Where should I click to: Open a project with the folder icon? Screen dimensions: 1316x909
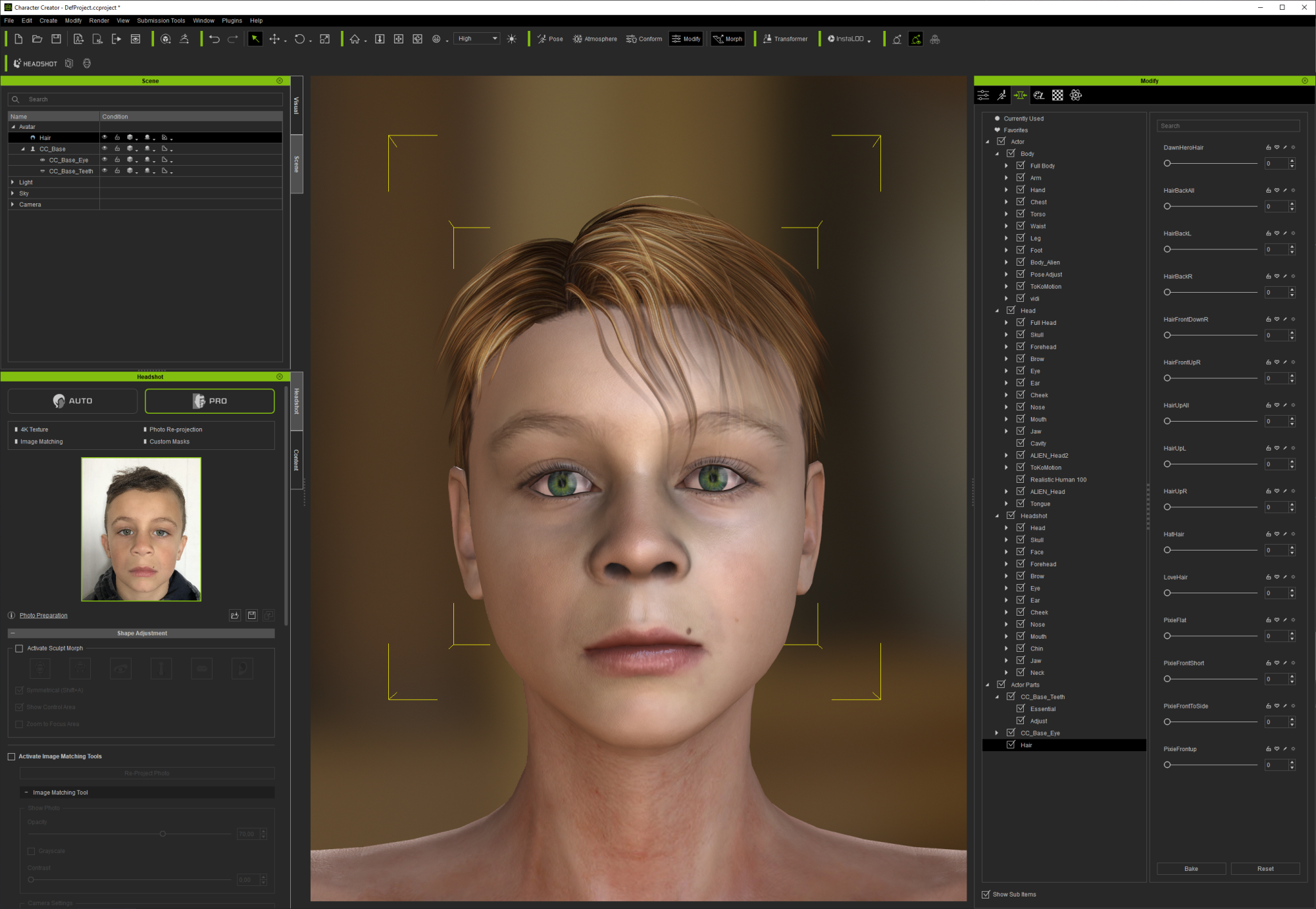pos(38,39)
